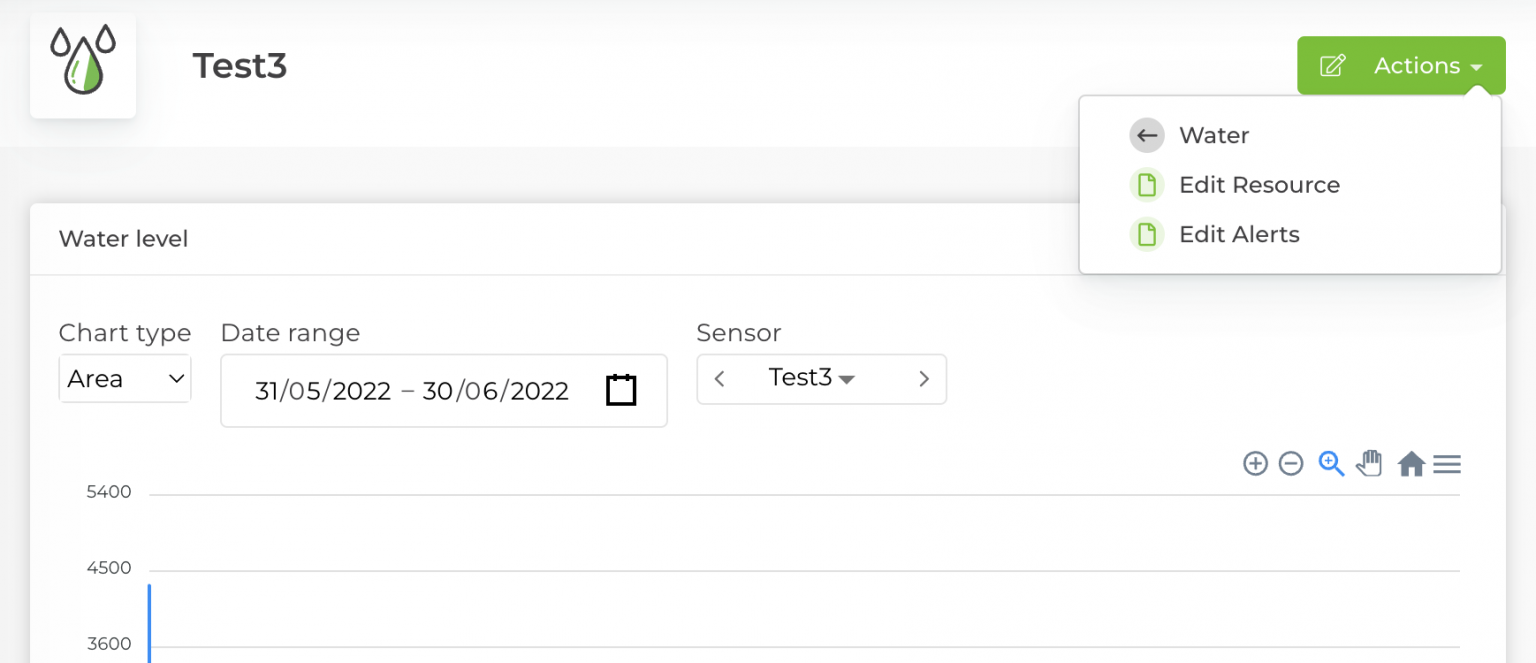1536x663 pixels.
Task: Click the Water level panel header
Action: [123, 239]
